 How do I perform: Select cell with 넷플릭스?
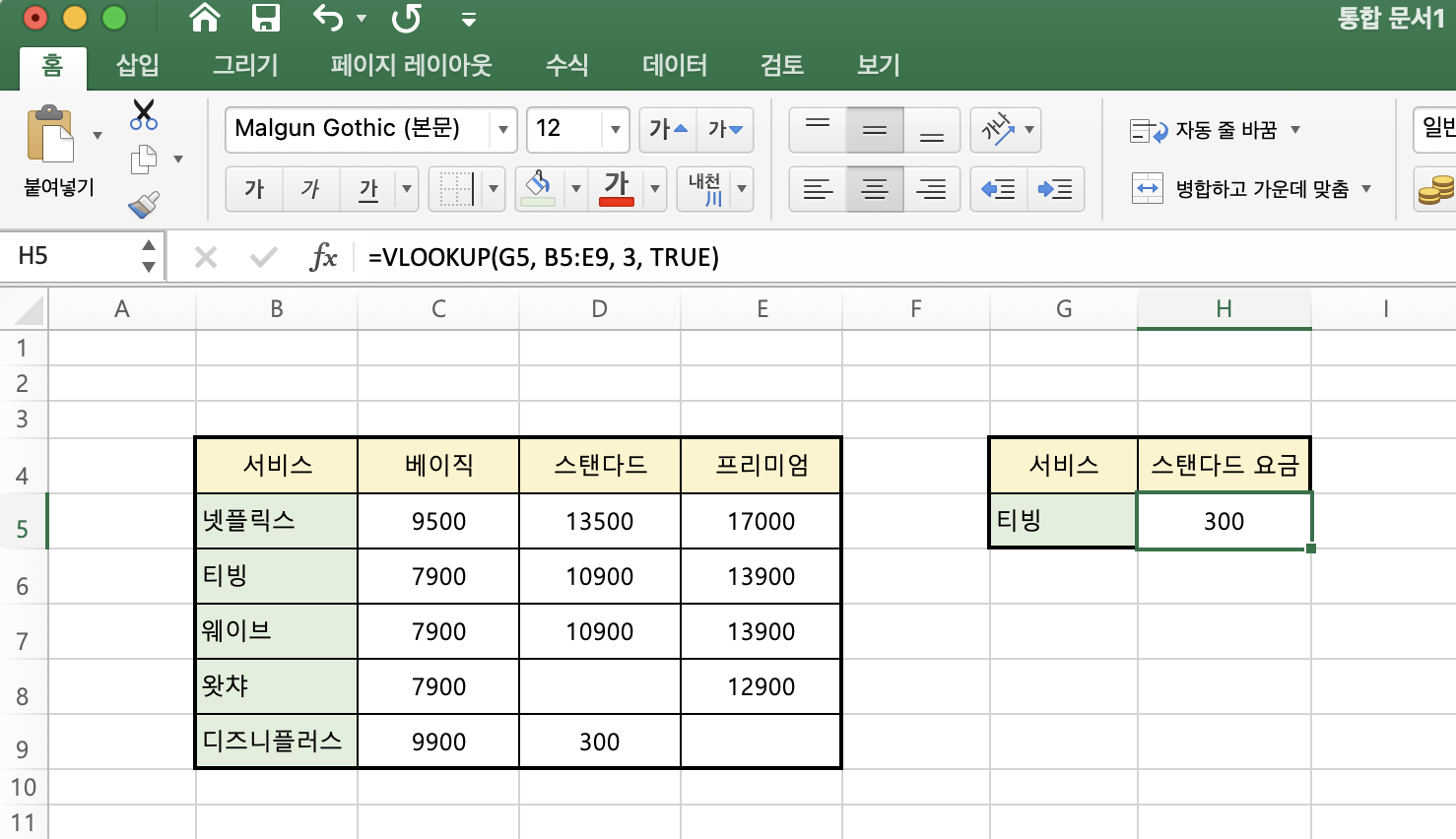coord(277,521)
